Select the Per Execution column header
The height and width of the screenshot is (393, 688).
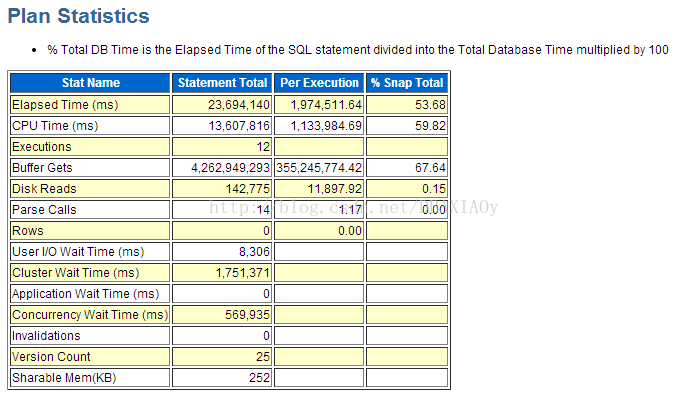(319, 83)
